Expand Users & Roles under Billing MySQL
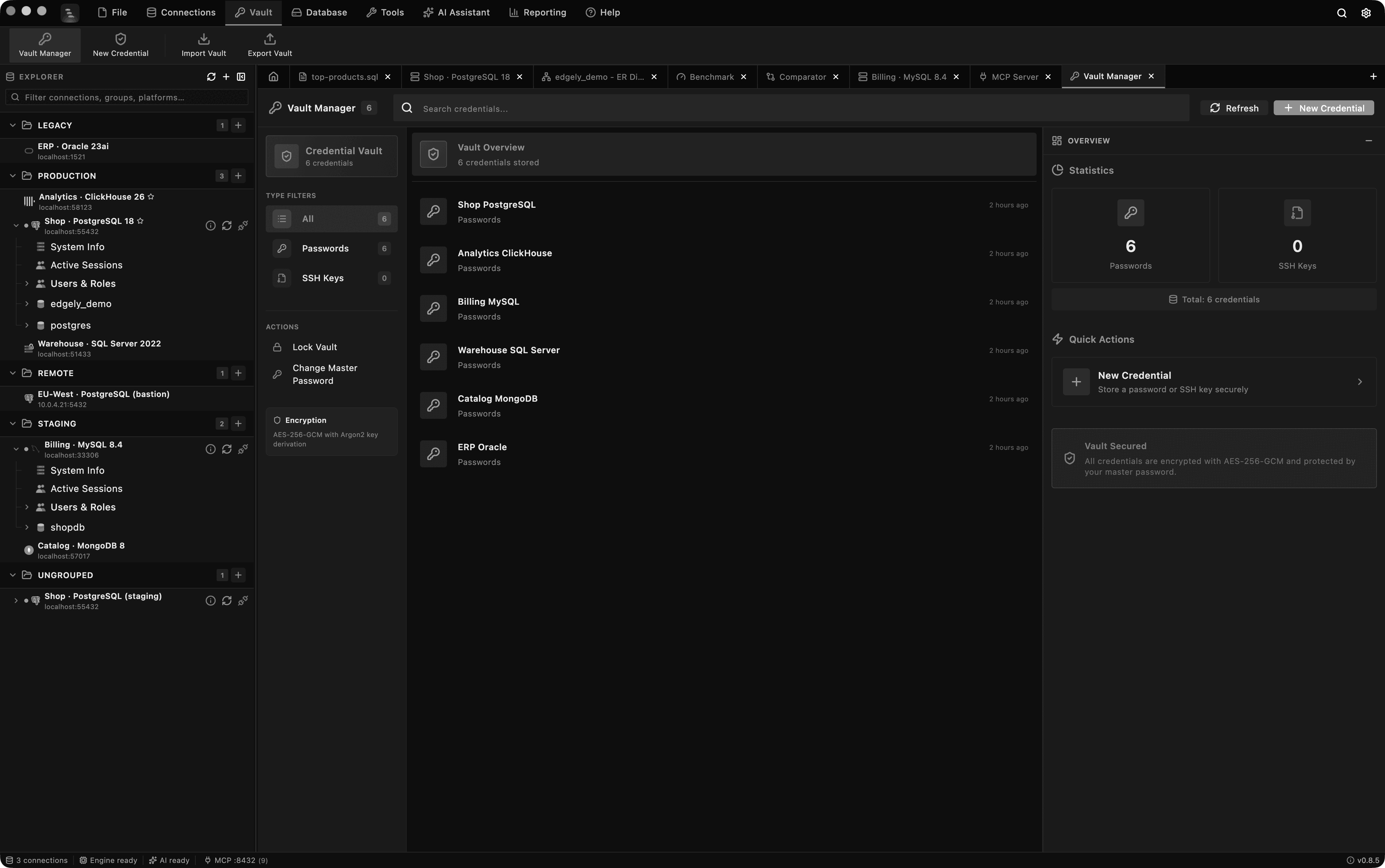Viewport: 1385px width, 868px height. point(26,507)
